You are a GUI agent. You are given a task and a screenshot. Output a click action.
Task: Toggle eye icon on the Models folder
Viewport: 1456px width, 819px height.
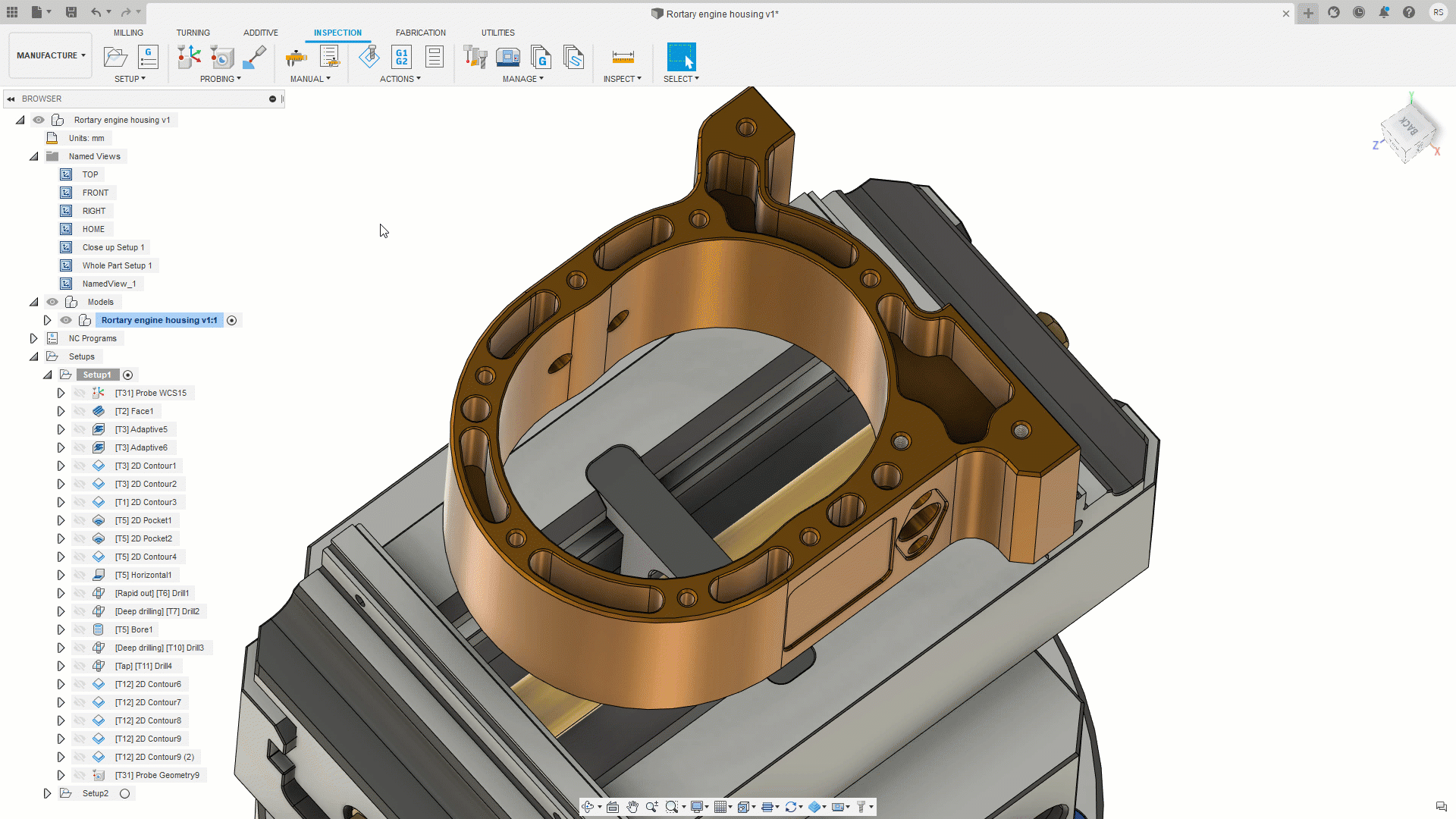(x=52, y=302)
